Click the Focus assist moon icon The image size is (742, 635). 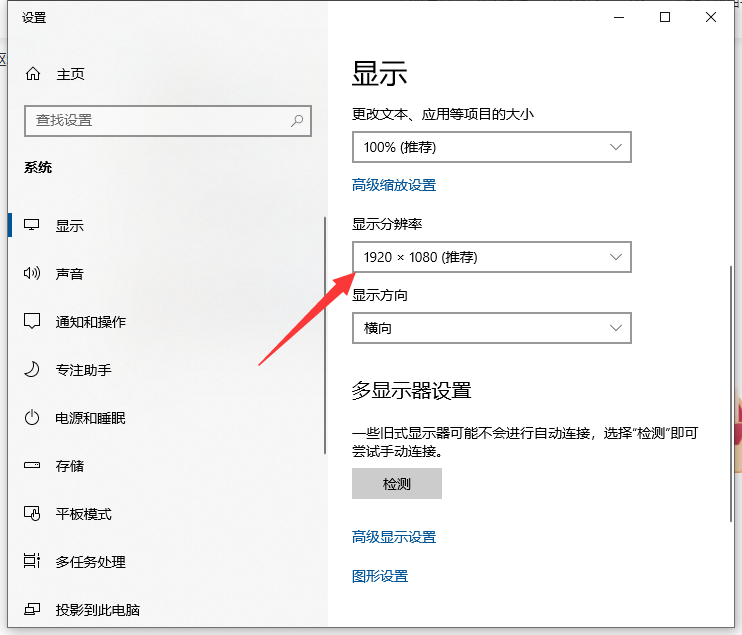click(x=33, y=370)
